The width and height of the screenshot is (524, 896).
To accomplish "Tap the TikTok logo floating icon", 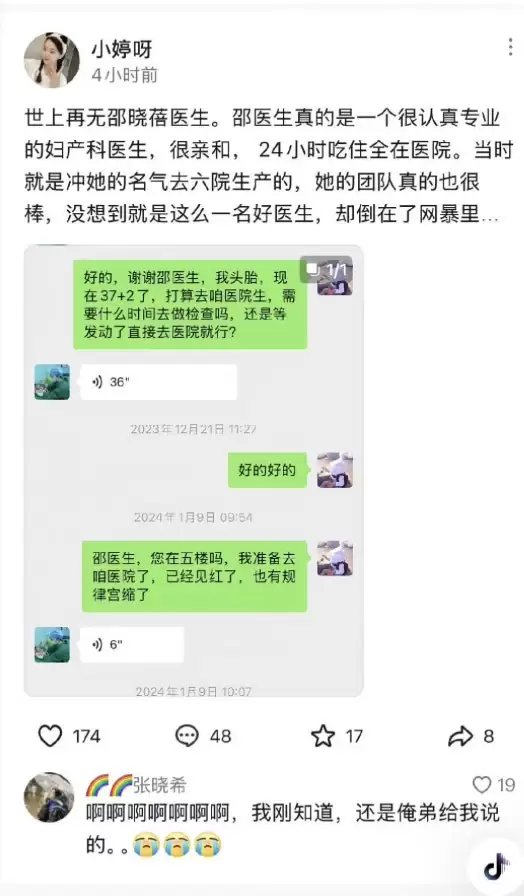I will [496, 867].
